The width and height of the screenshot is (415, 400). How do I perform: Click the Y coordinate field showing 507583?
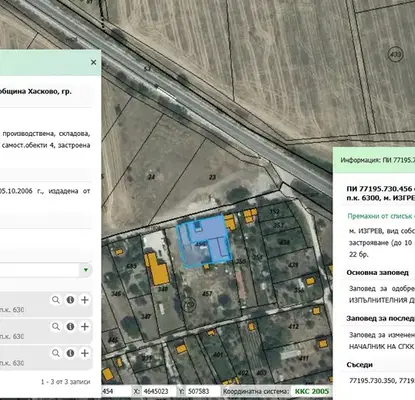pos(202,391)
